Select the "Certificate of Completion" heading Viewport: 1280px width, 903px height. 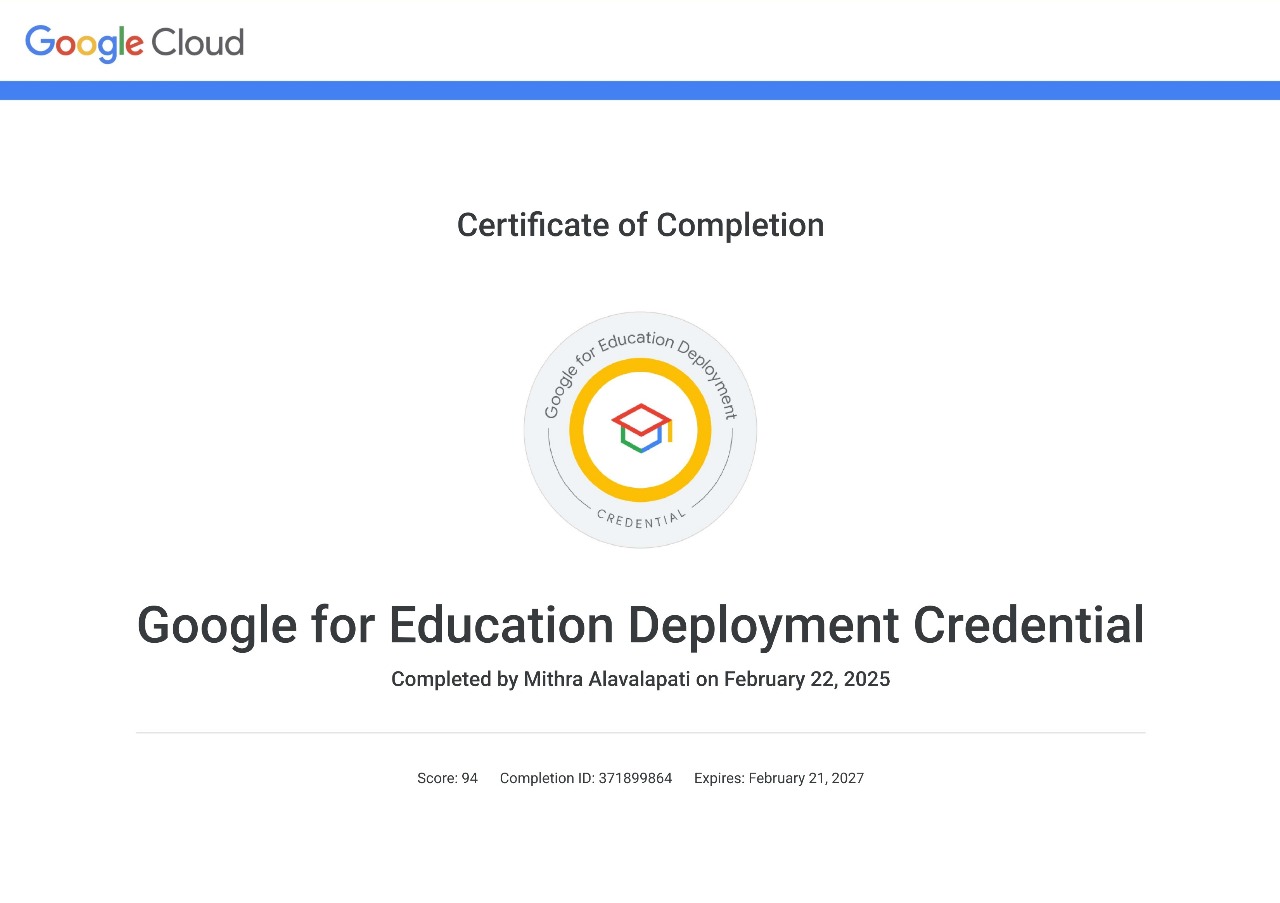pyautogui.click(x=640, y=225)
